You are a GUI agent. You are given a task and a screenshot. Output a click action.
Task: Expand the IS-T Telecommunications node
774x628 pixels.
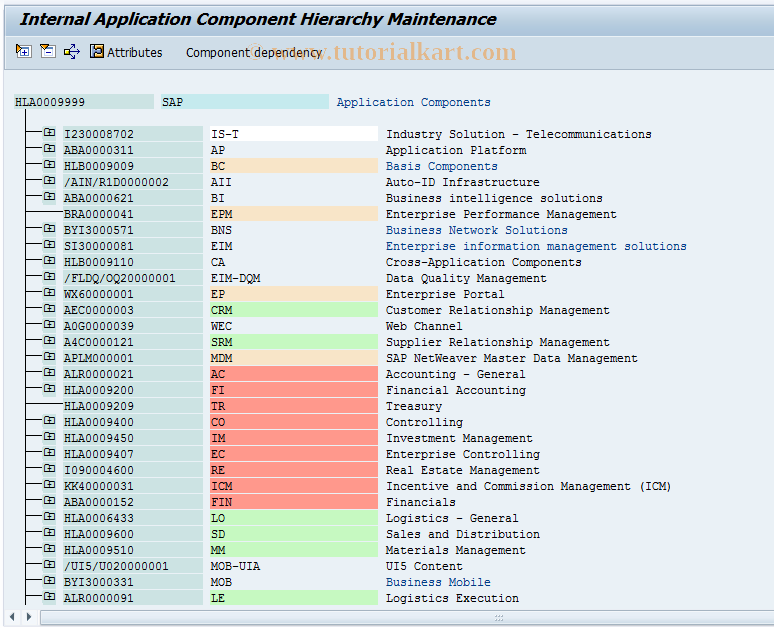click(x=49, y=132)
